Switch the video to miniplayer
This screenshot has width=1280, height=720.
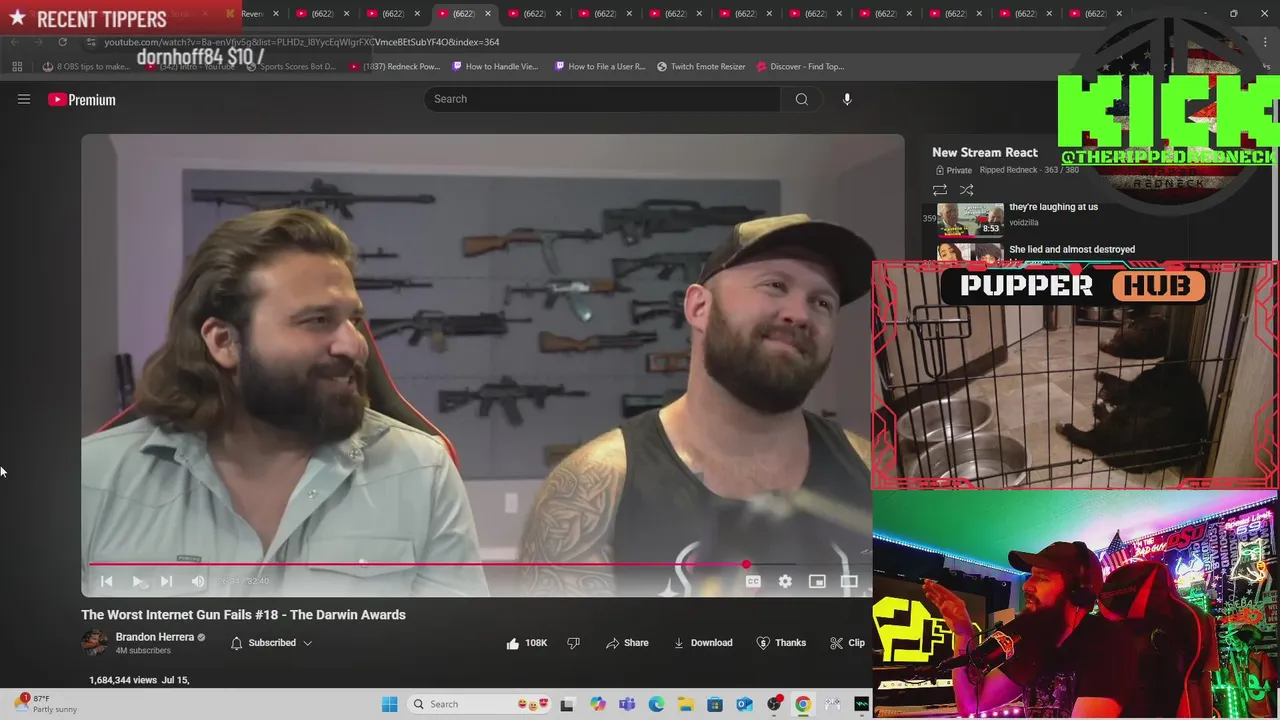point(817,581)
